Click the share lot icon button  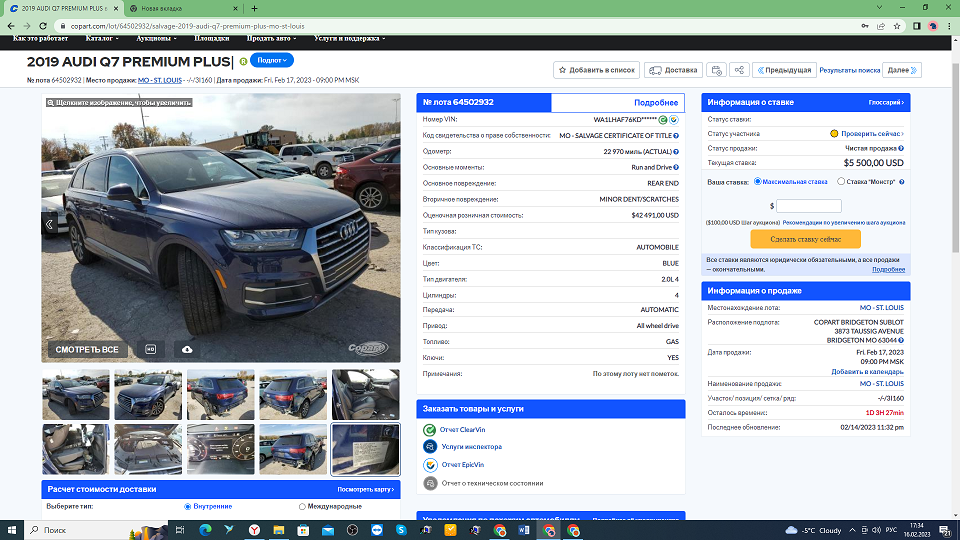(x=740, y=70)
